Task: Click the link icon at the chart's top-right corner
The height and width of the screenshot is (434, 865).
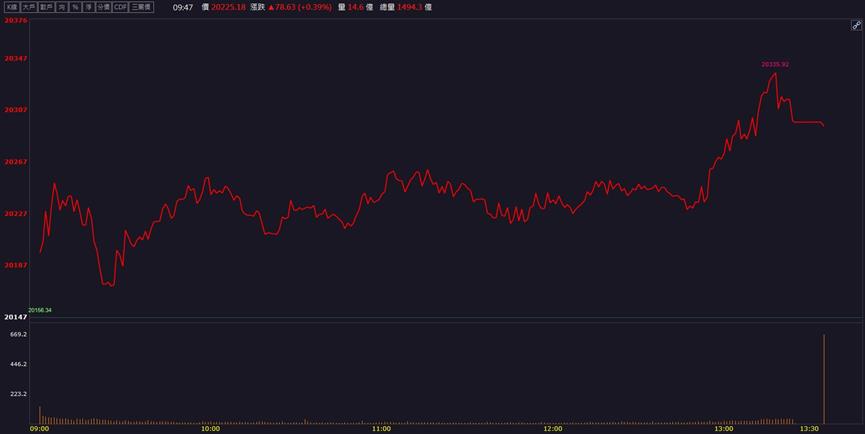Action: 856,25
